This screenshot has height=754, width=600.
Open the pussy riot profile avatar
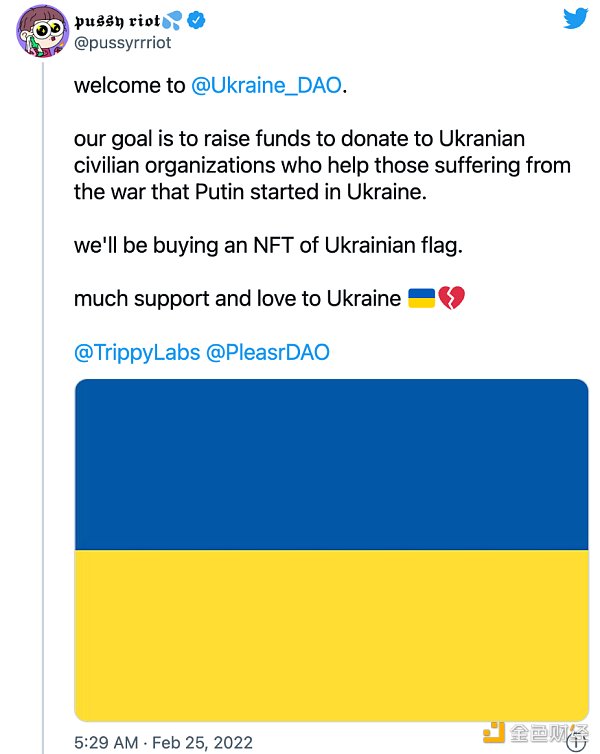42,30
